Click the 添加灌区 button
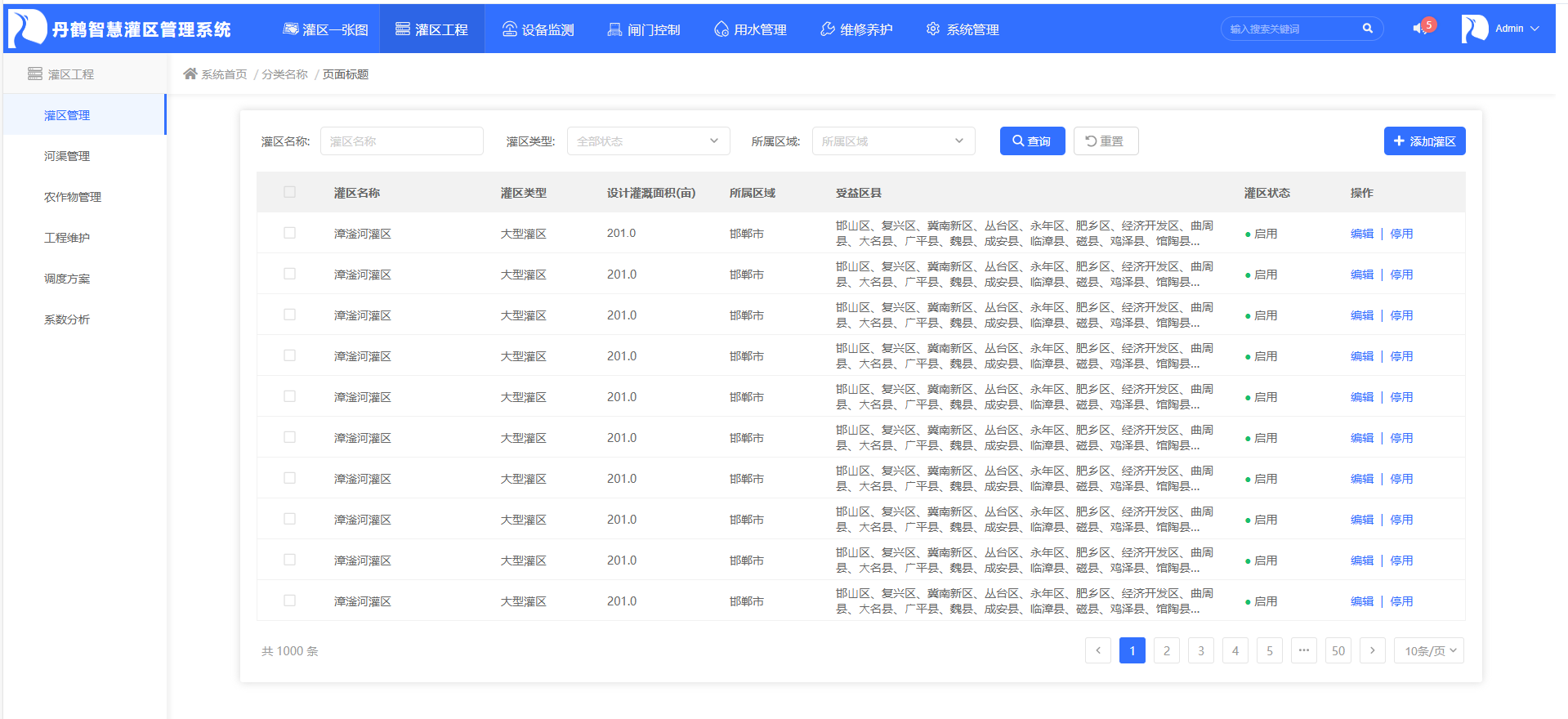Image resolution: width=1568 pixels, height=719 pixels. click(x=1424, y=141)
